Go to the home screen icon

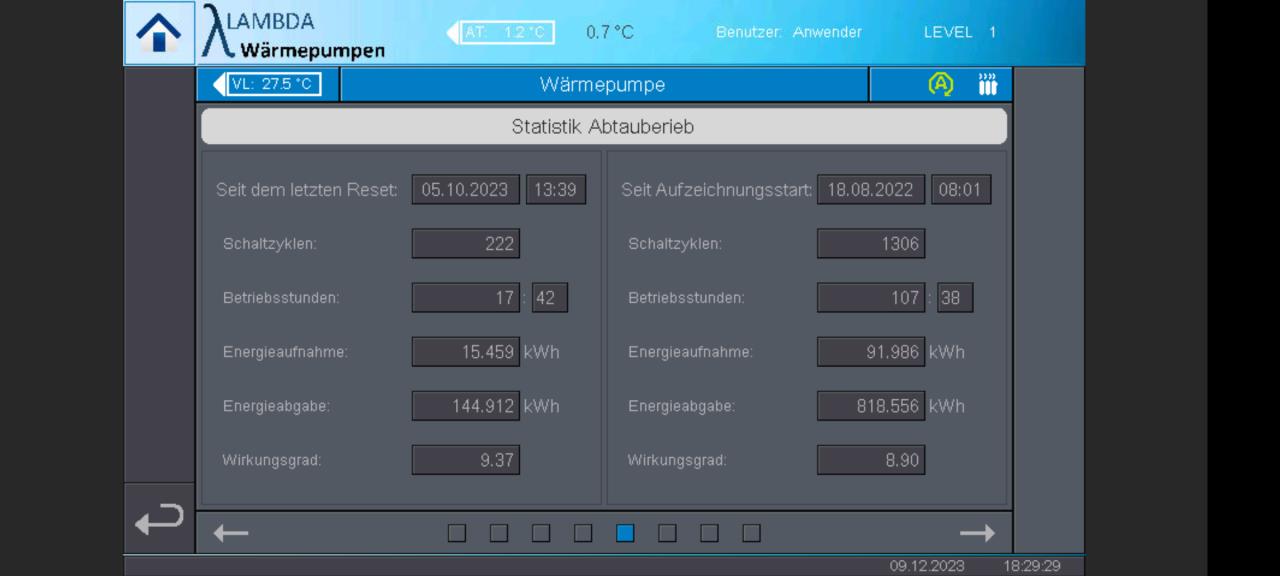(x=159, y=33)
